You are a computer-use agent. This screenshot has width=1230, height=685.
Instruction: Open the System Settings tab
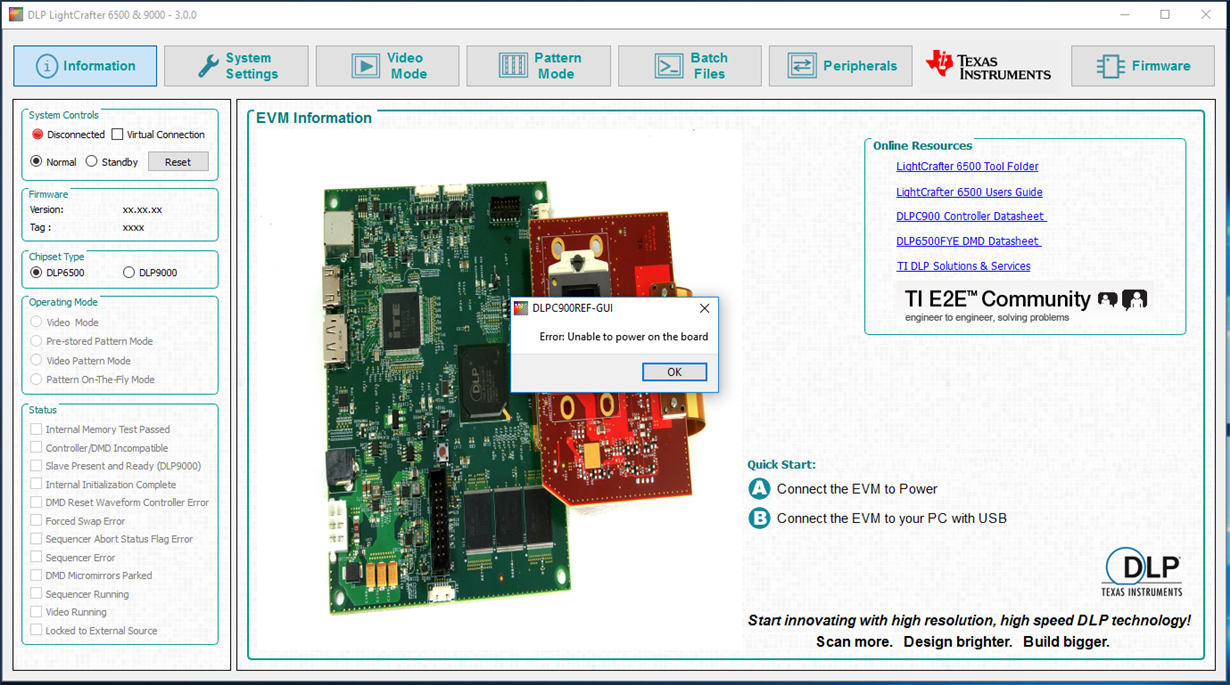236,66
